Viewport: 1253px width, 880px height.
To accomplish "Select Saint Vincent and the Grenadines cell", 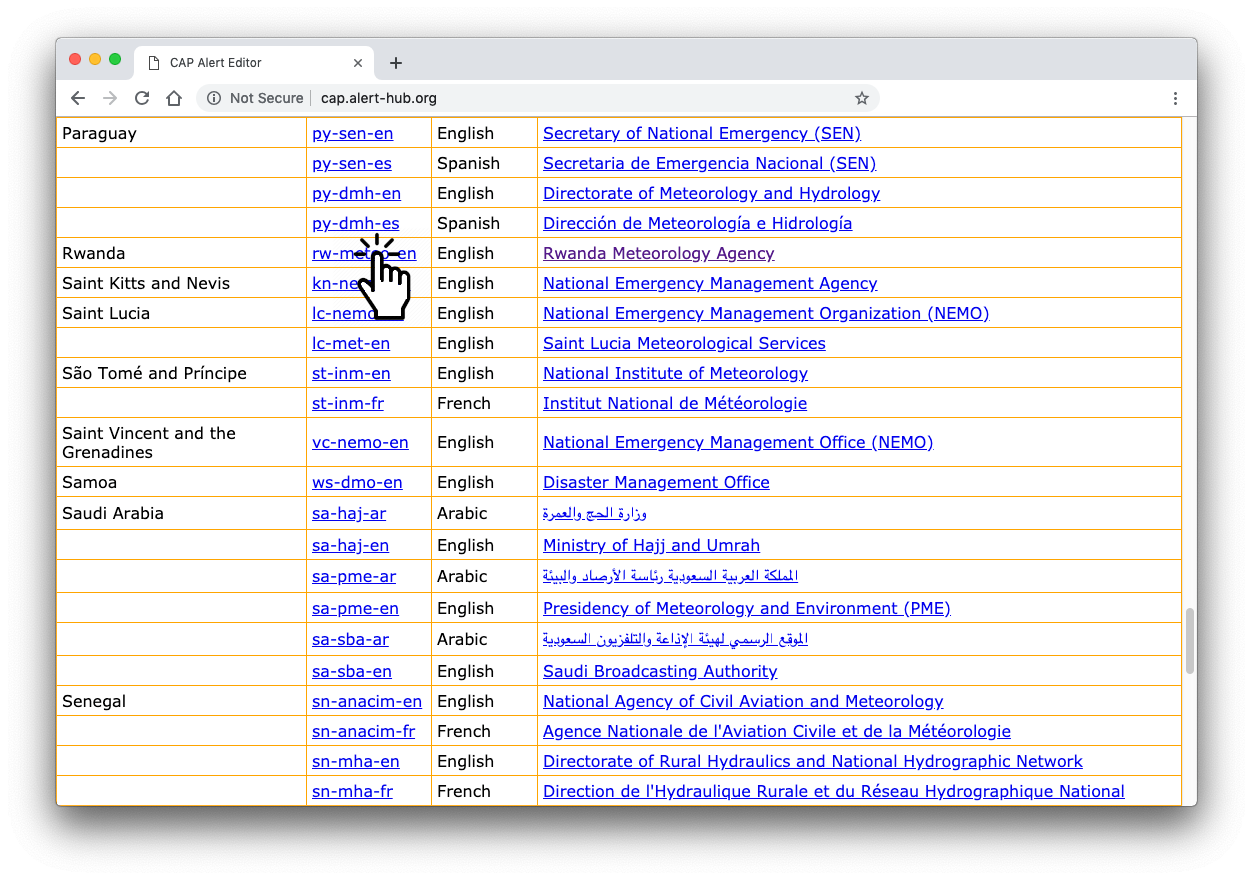I will click(182, 442).
